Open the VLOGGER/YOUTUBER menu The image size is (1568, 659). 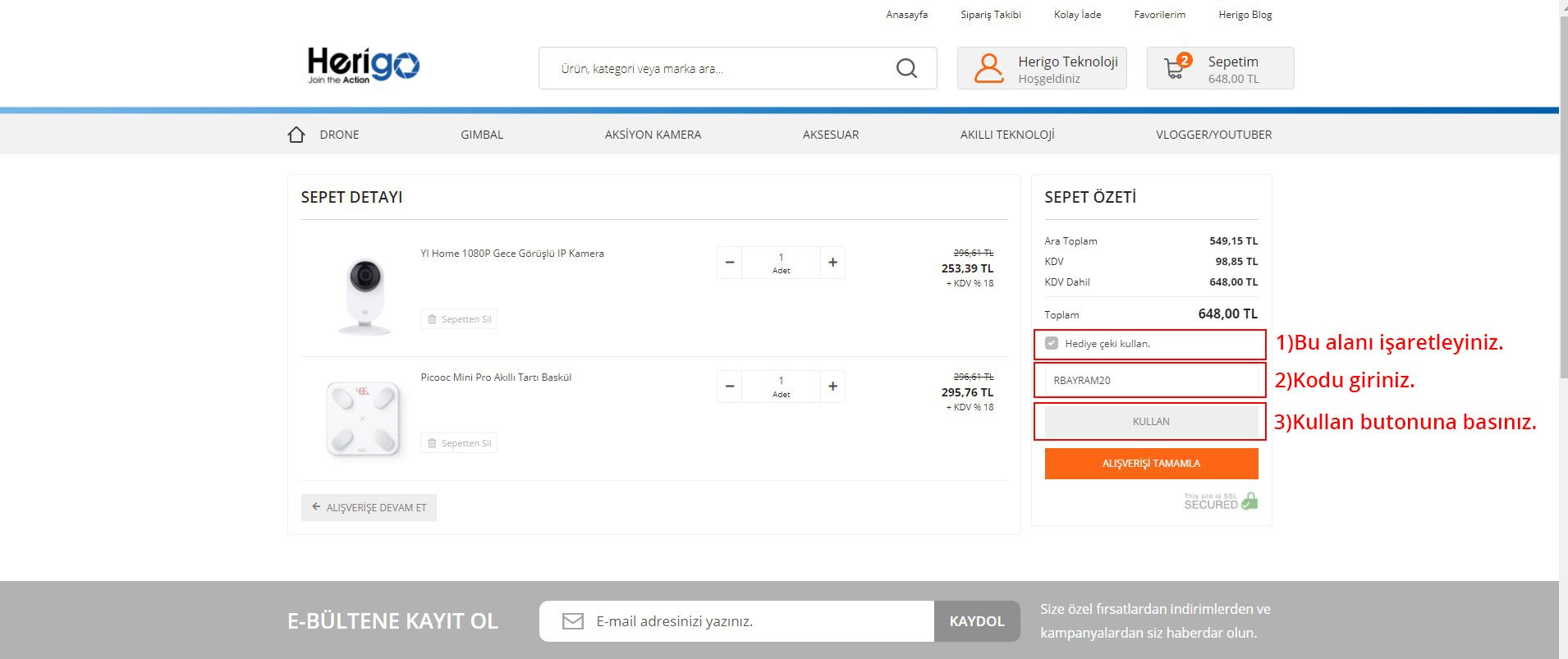point(1213,135)
